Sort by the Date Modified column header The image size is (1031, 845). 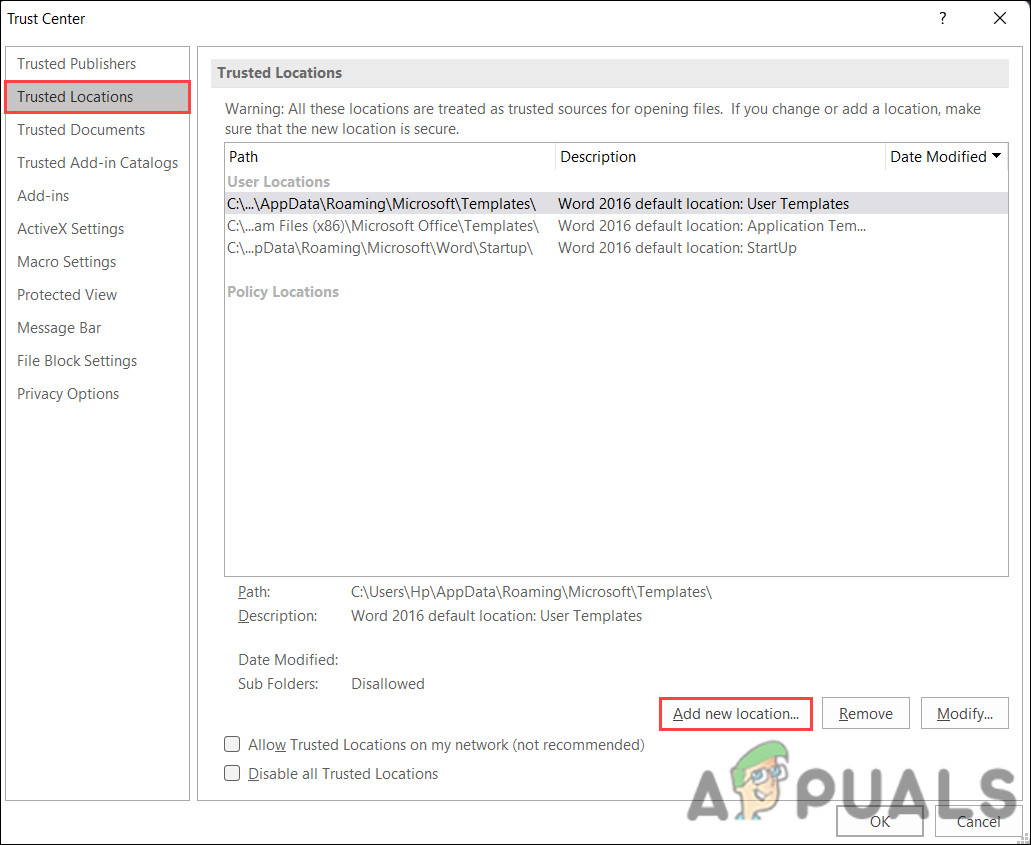(x=946, y=157)
